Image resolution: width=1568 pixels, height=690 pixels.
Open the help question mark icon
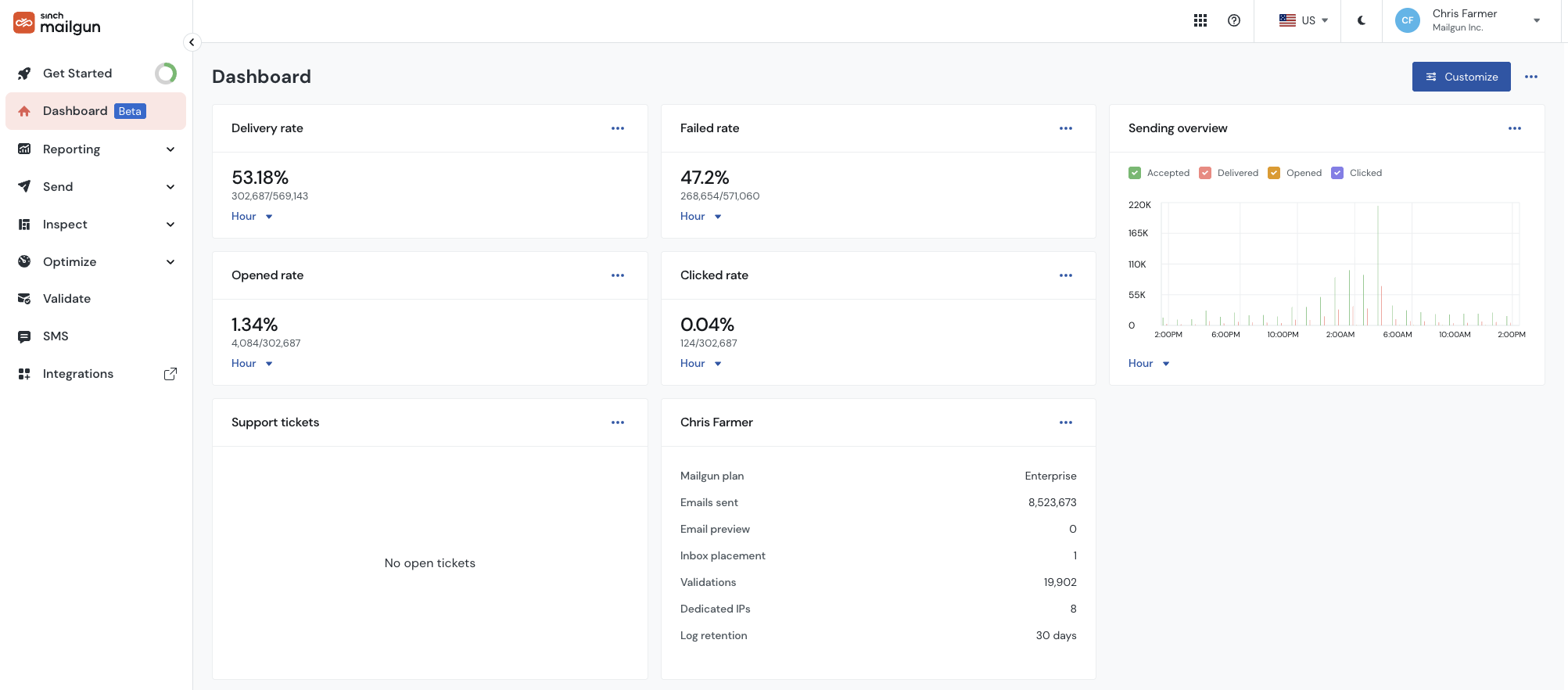(x=1234, y=20)
